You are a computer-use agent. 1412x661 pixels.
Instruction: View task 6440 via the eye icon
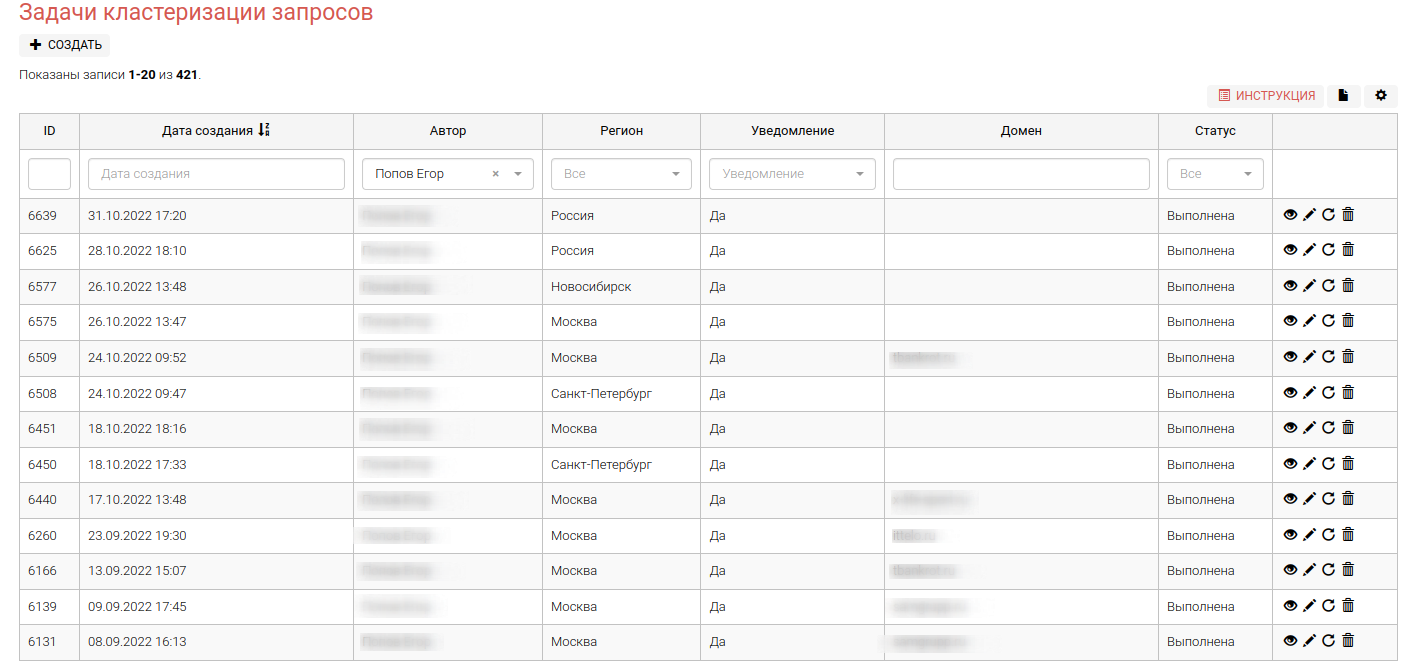(1290, 499)
